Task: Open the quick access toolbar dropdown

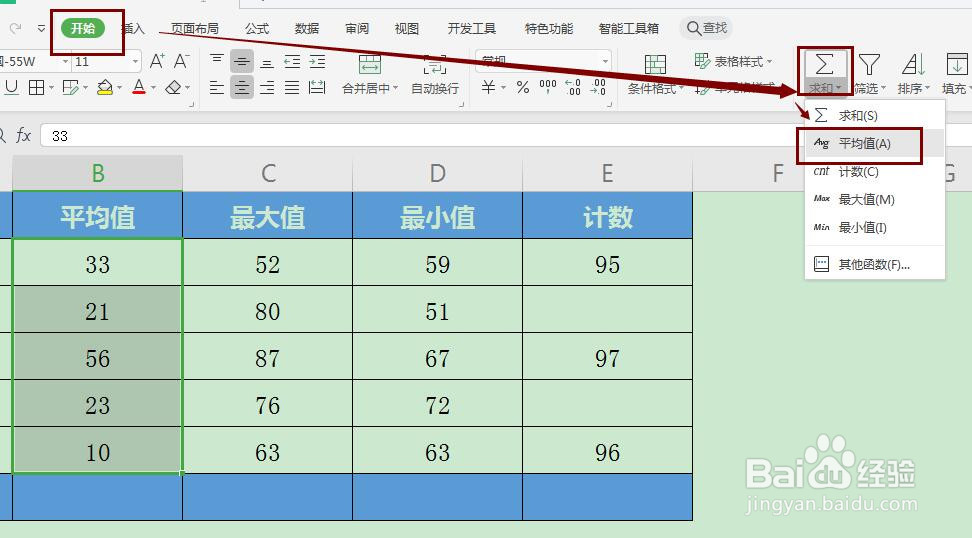Action: (x=41, y=28)
